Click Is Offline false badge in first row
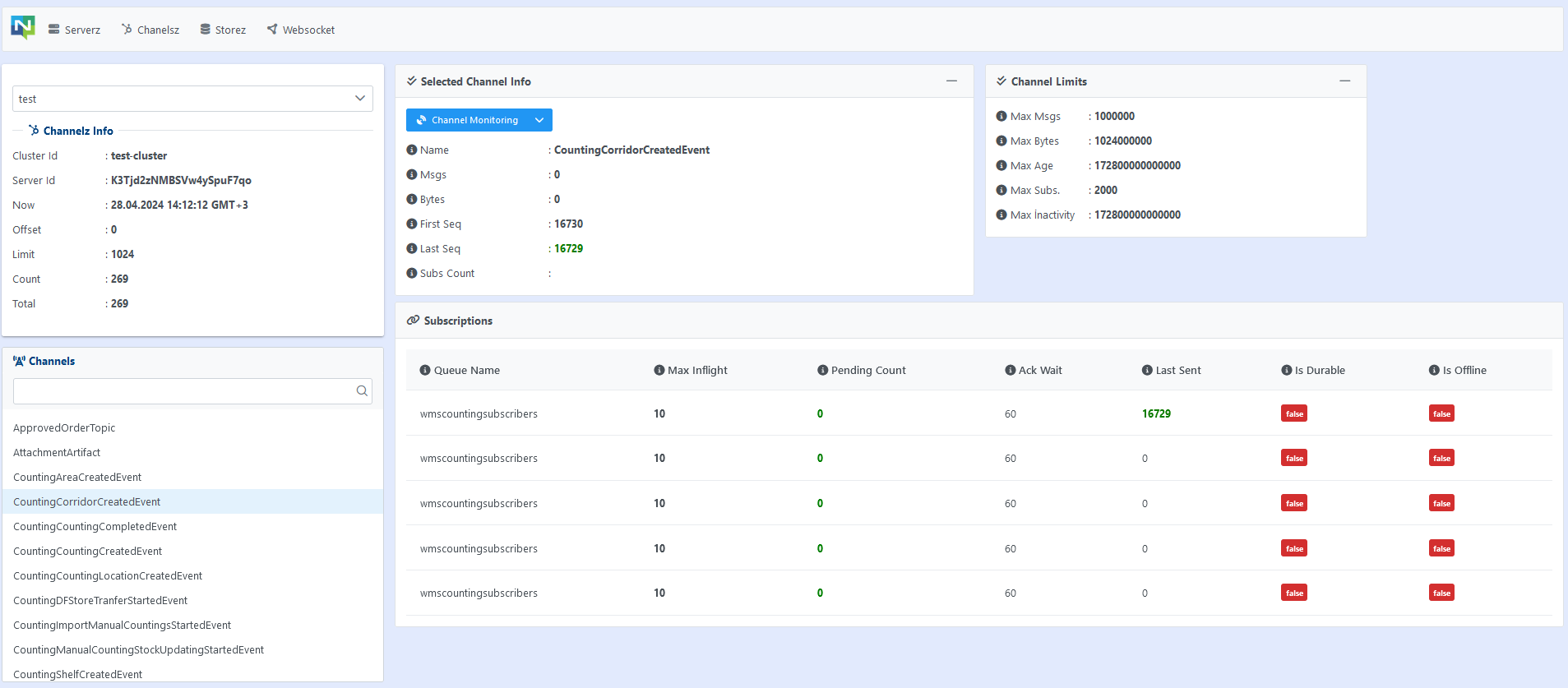1568x688 pixels. [x=1441, y=413]
